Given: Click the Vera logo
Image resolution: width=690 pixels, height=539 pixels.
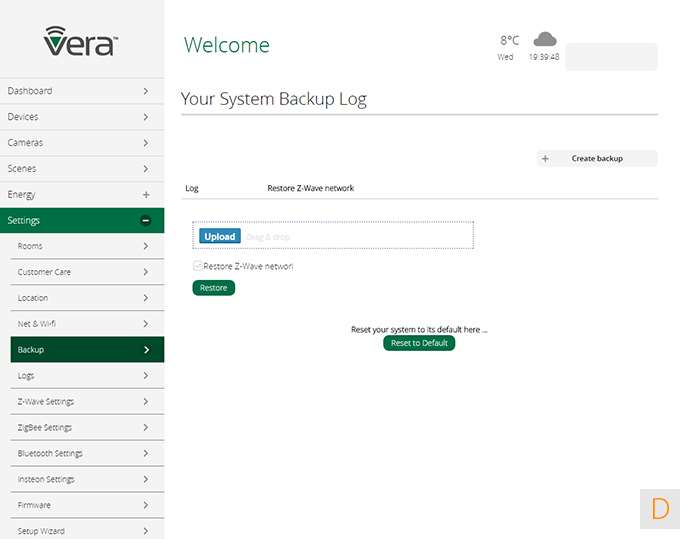Looking at the screenshot, I should [x=81, y=42].
